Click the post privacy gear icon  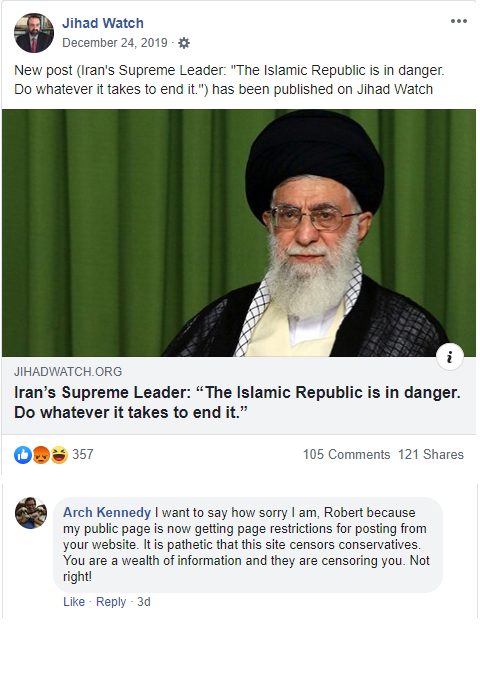click(184, 43)
